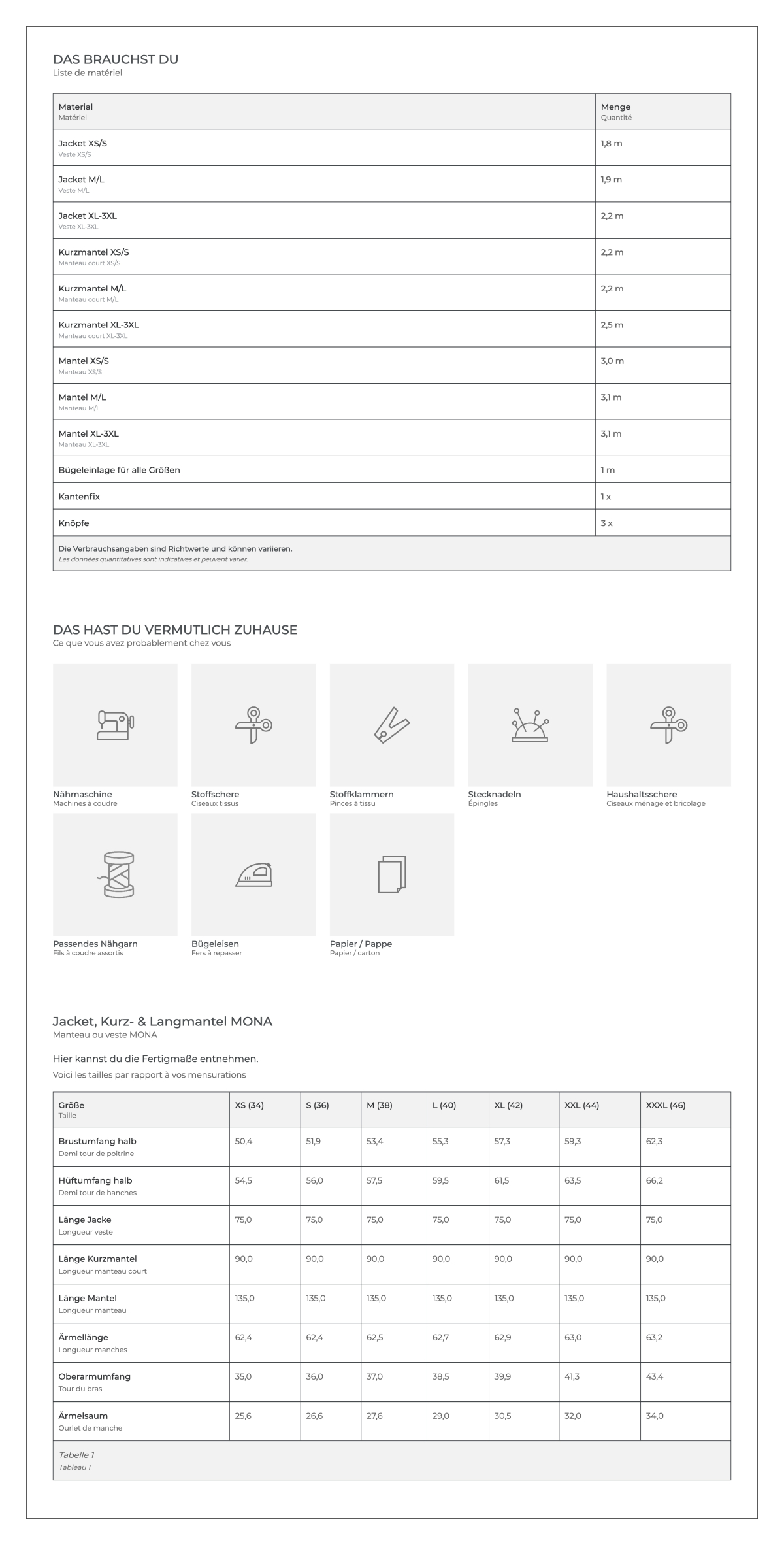Click the Ärmelsaum row label
Screen dimensions: 784x1545
click(83, 1416)
